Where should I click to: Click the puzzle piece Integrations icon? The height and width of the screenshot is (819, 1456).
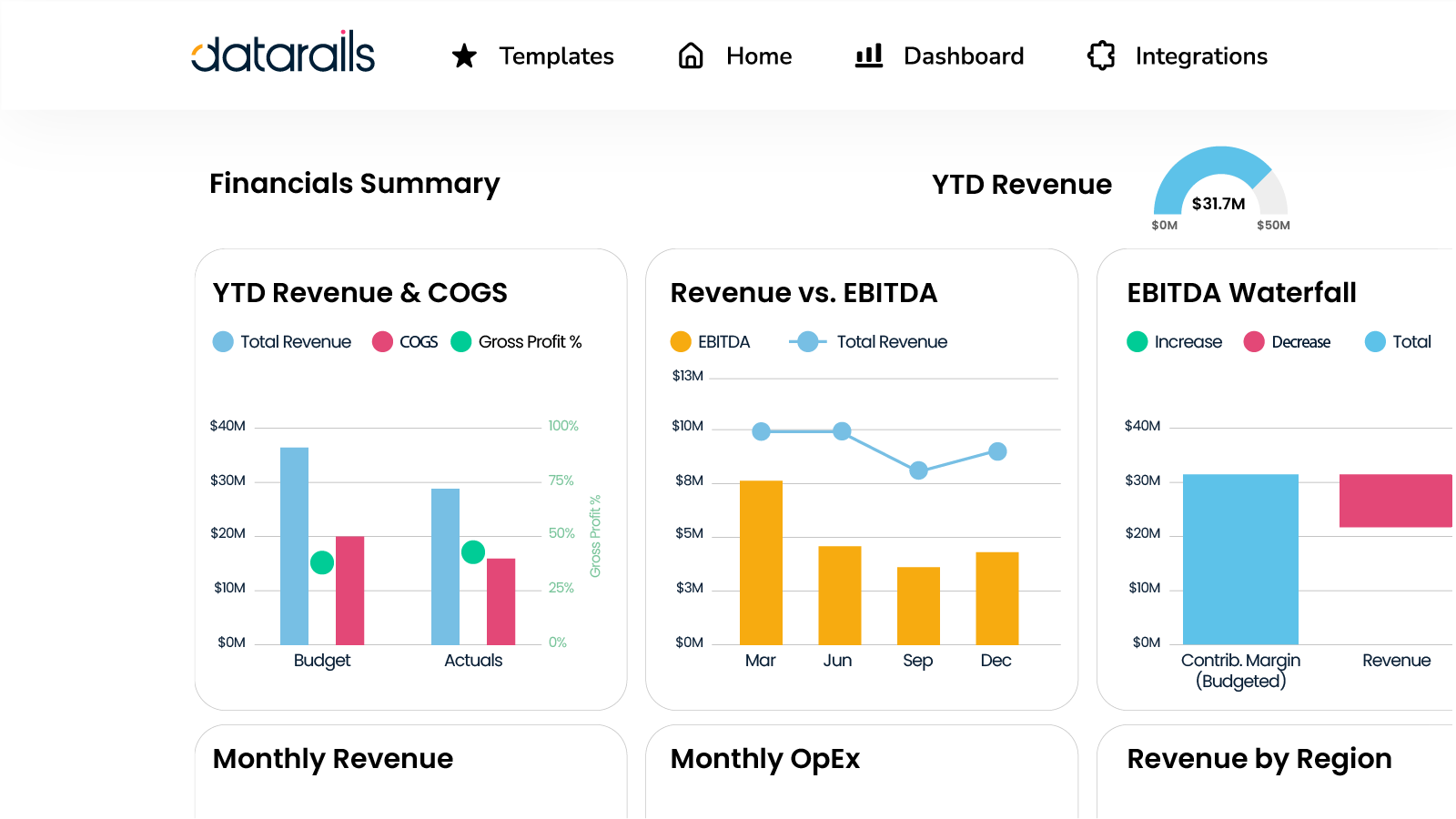tap(1101, 56)
